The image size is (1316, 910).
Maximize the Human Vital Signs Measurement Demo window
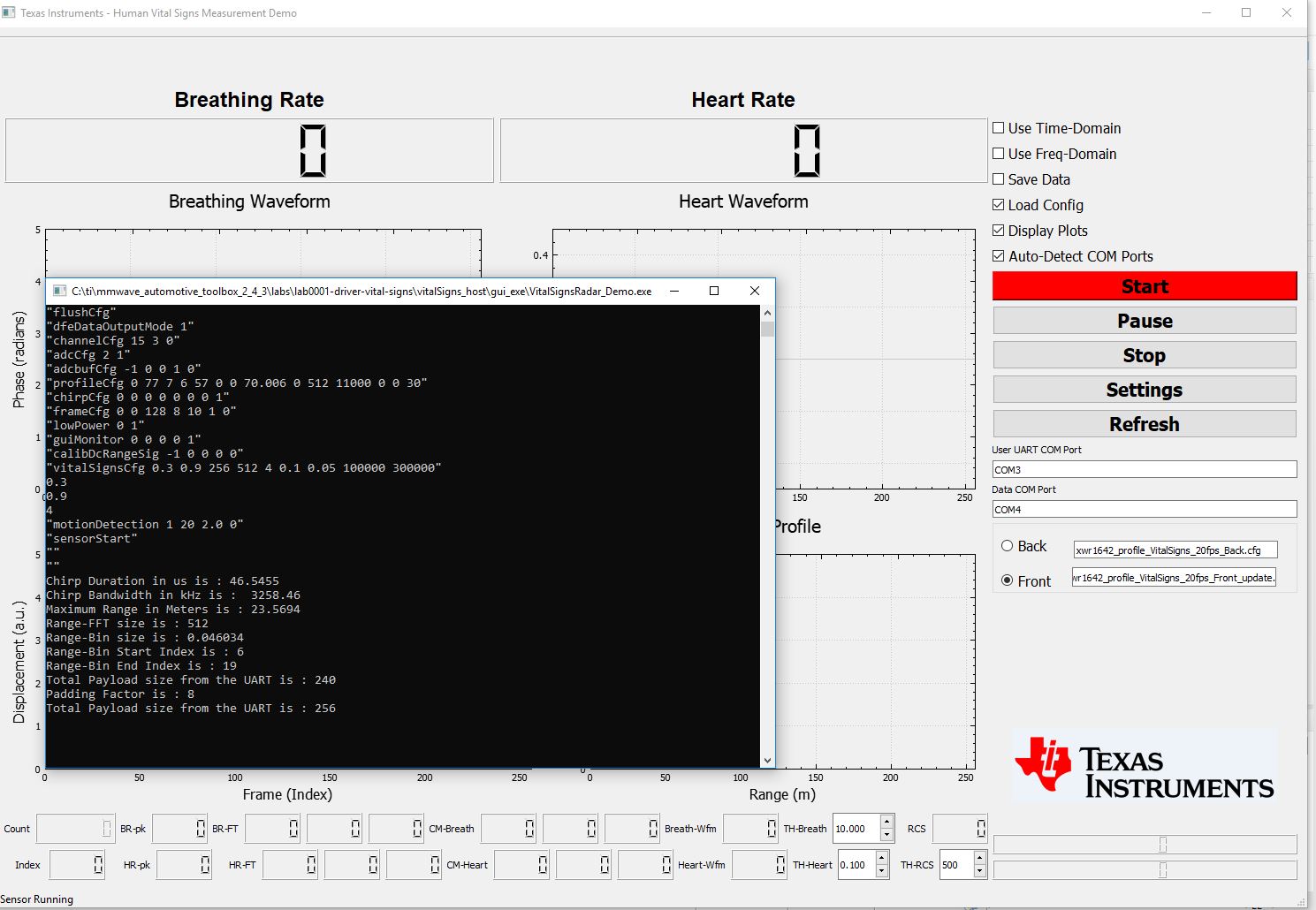pyautogui.click(x=1246, y=12)
